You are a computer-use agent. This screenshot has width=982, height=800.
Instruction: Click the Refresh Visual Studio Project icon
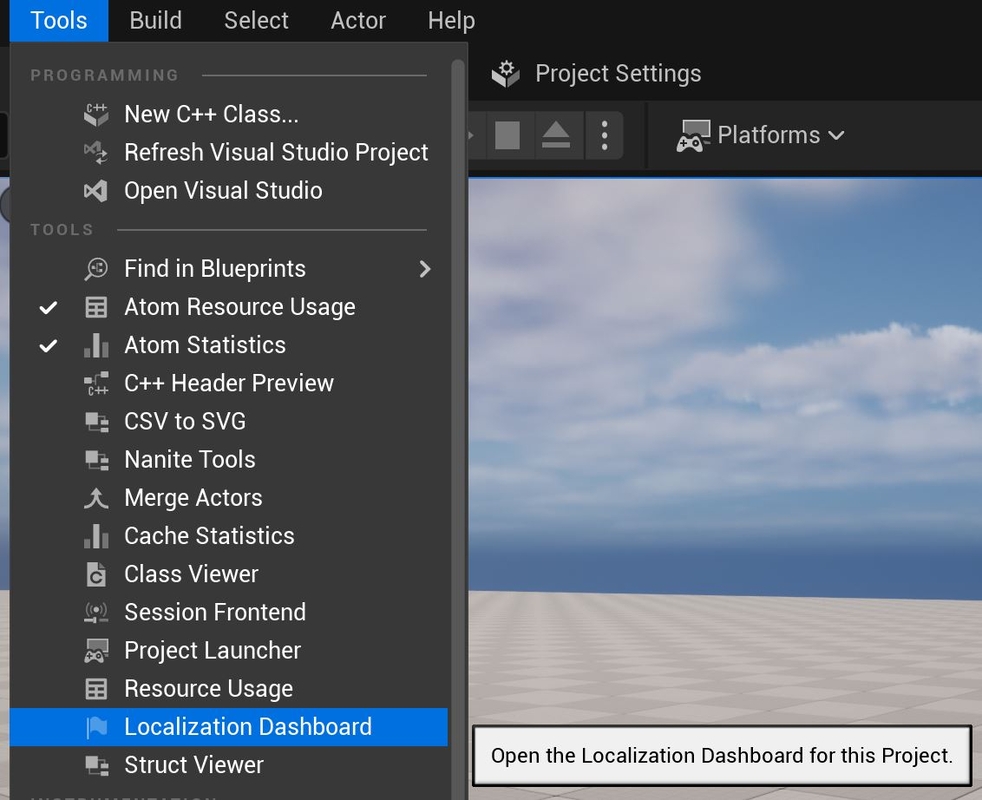[95, 152]
